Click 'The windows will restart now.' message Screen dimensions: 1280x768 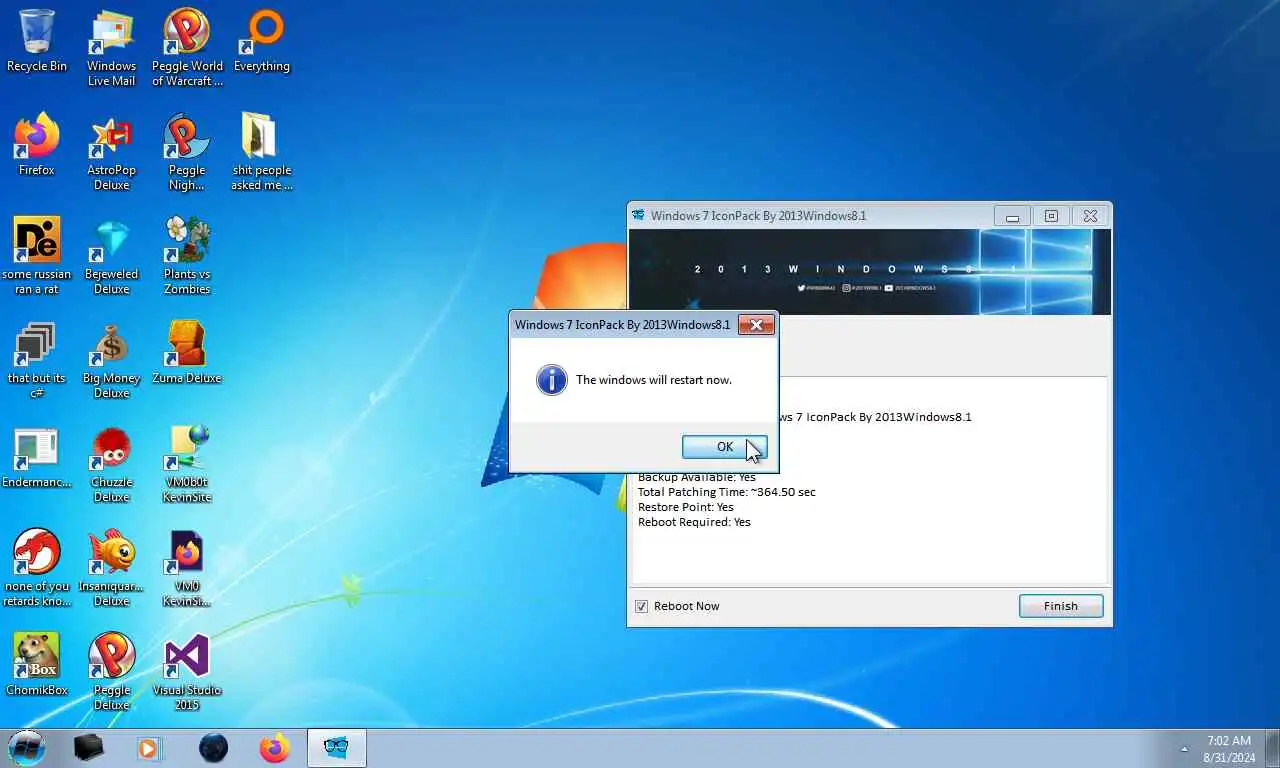click(654, 380)
